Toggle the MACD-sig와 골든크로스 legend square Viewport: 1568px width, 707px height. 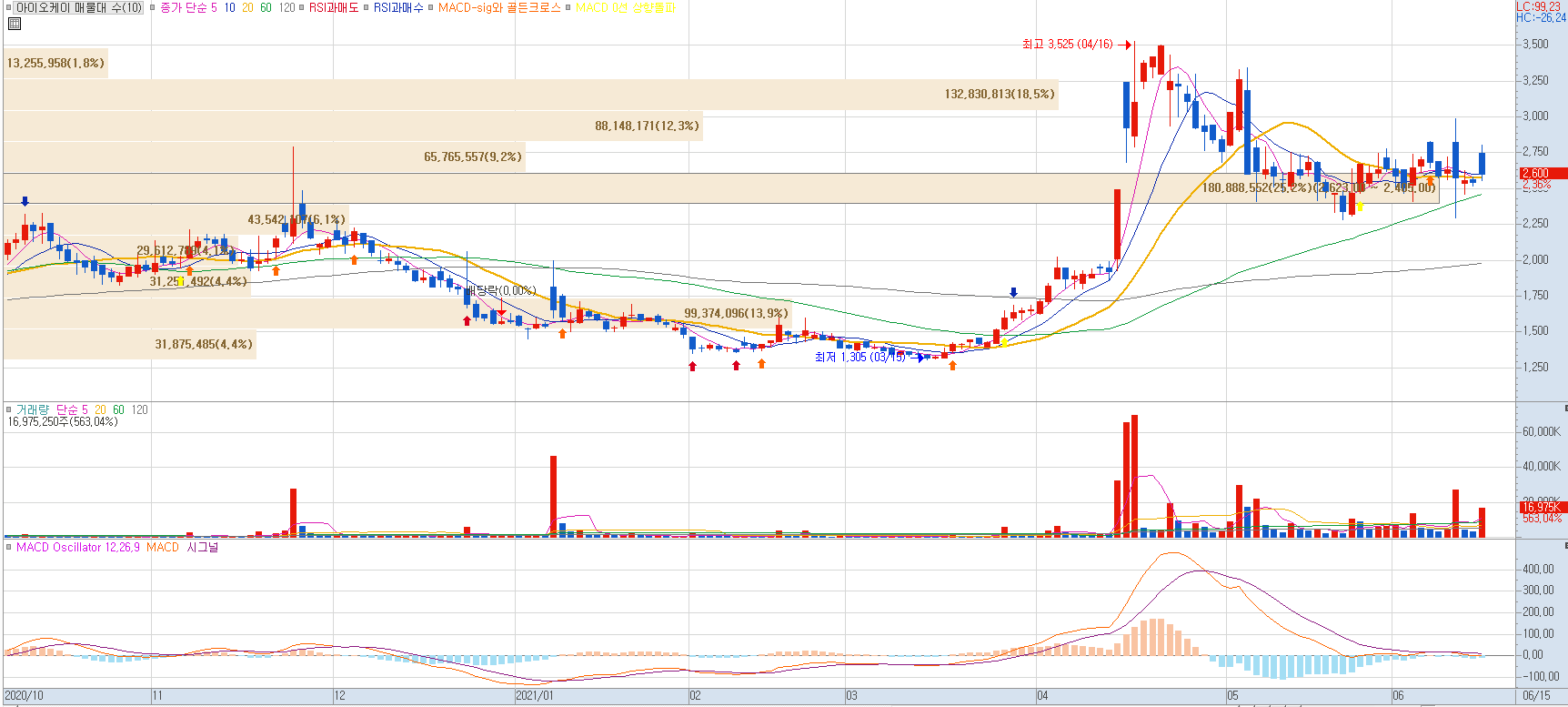(x=431, y=7)
